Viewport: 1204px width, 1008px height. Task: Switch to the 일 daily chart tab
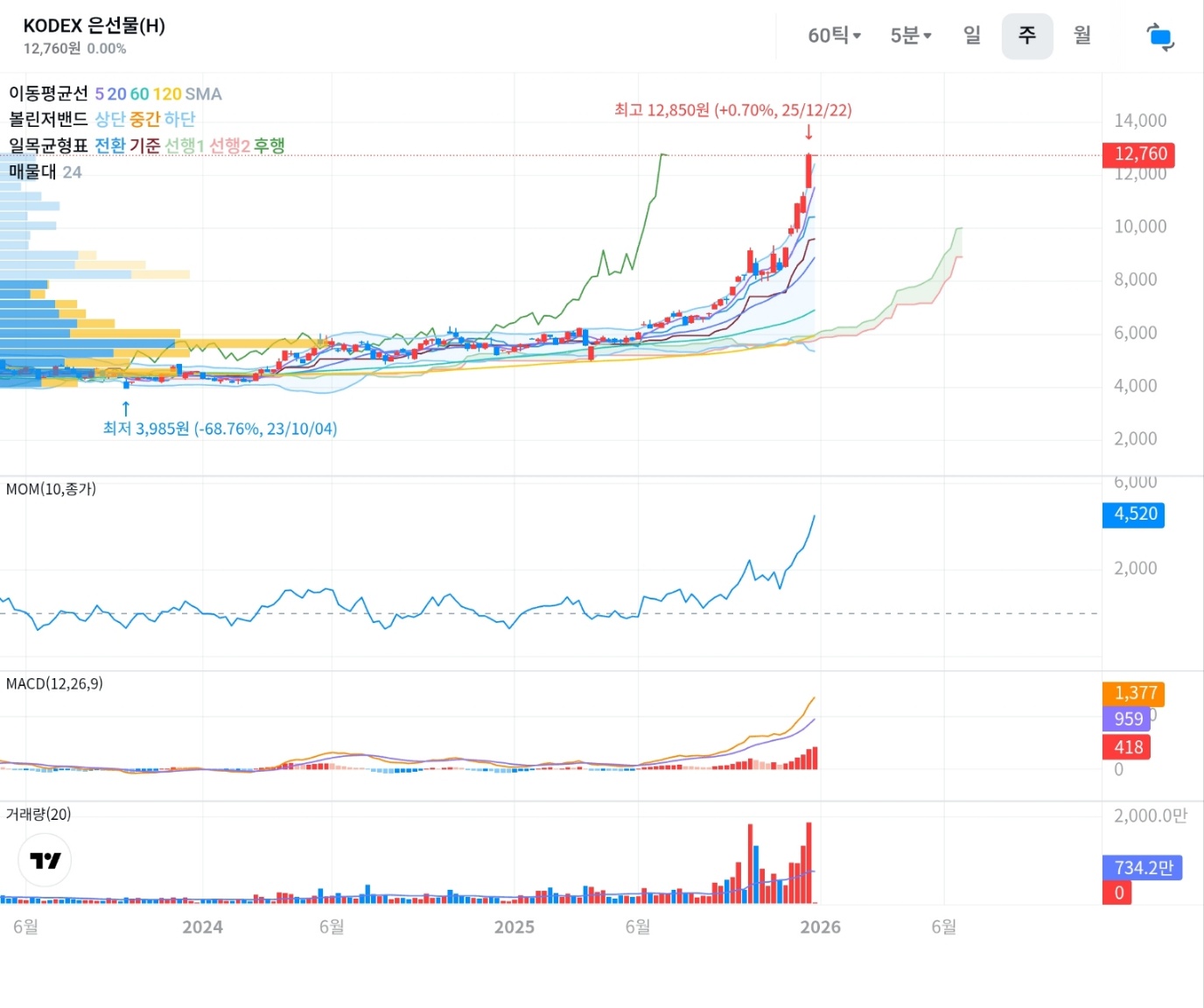[x=971, y=36]
